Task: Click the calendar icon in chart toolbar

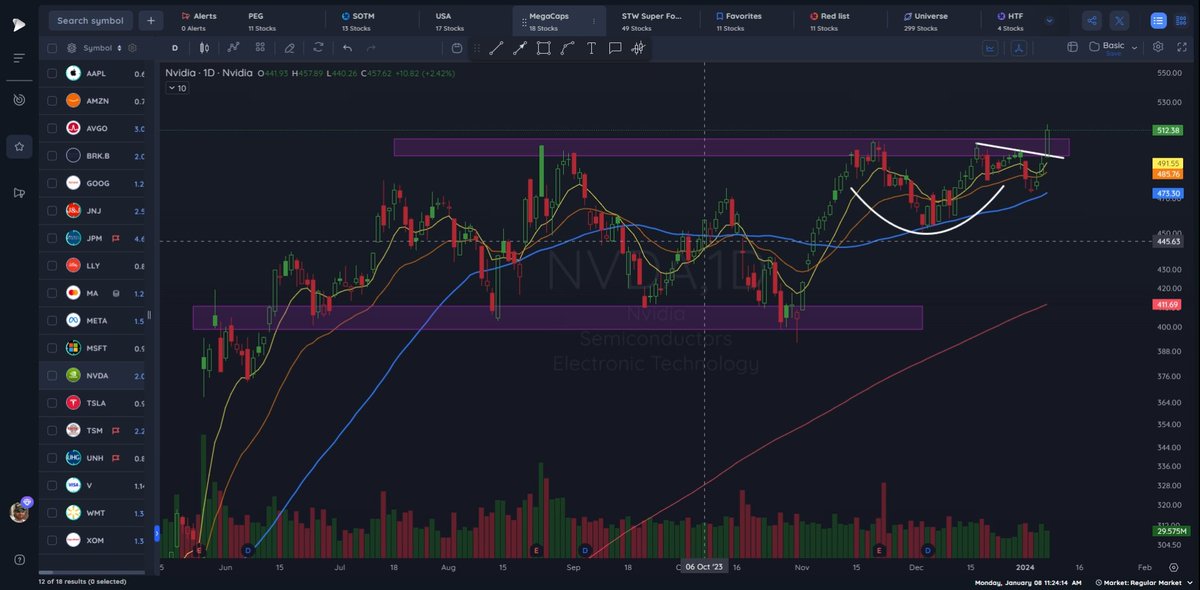Action: (457, 48)
